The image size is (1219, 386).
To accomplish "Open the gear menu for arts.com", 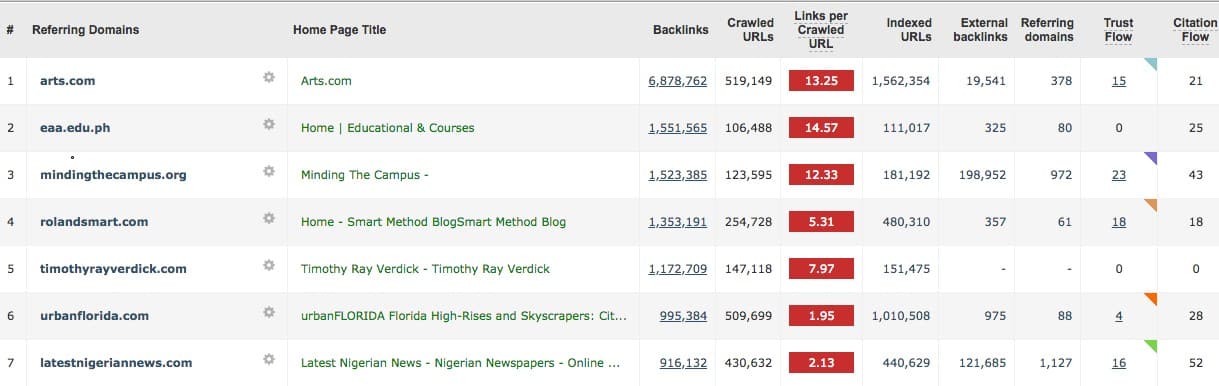I will (269, 78).
